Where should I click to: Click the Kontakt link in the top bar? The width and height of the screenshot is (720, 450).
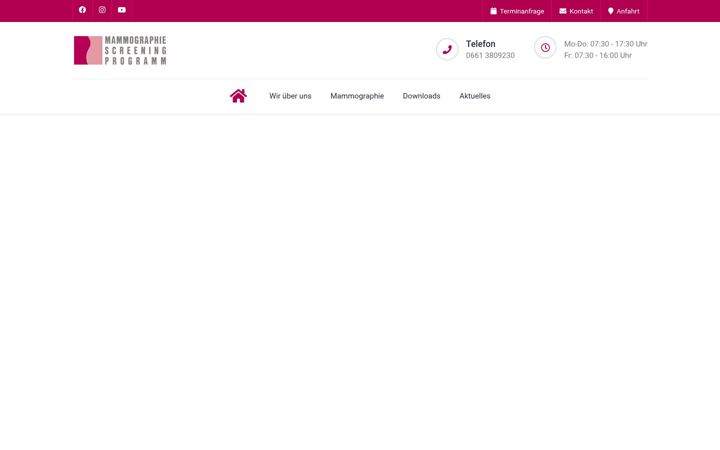[576, 11]
